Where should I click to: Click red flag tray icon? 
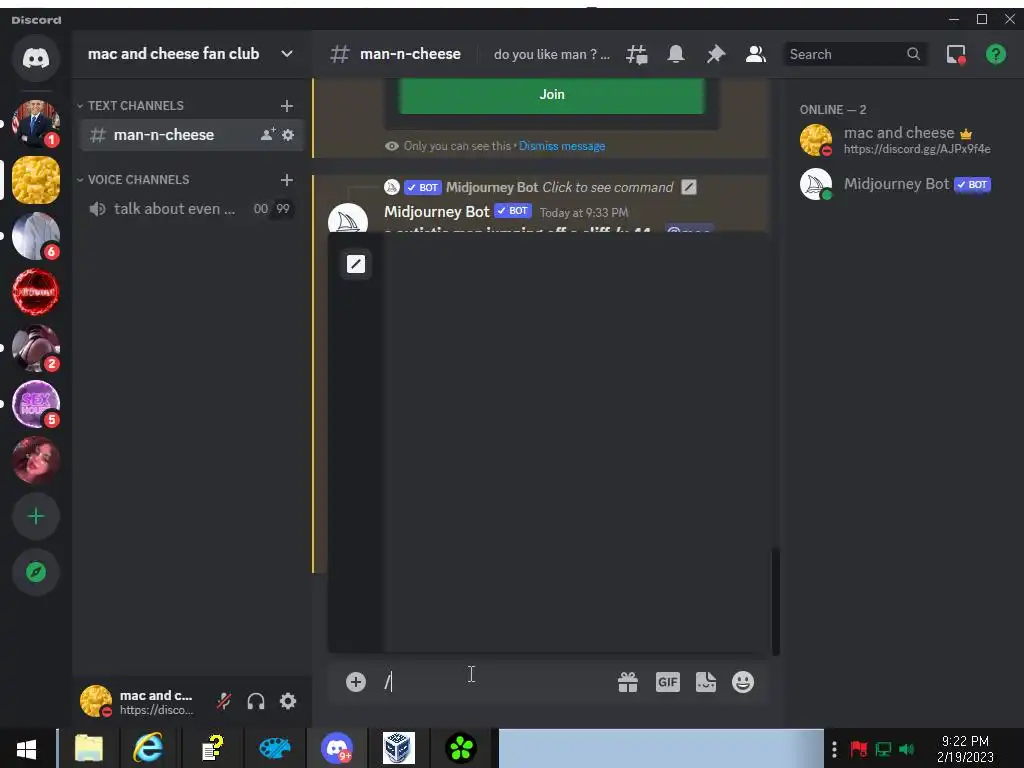click(859, 749)
